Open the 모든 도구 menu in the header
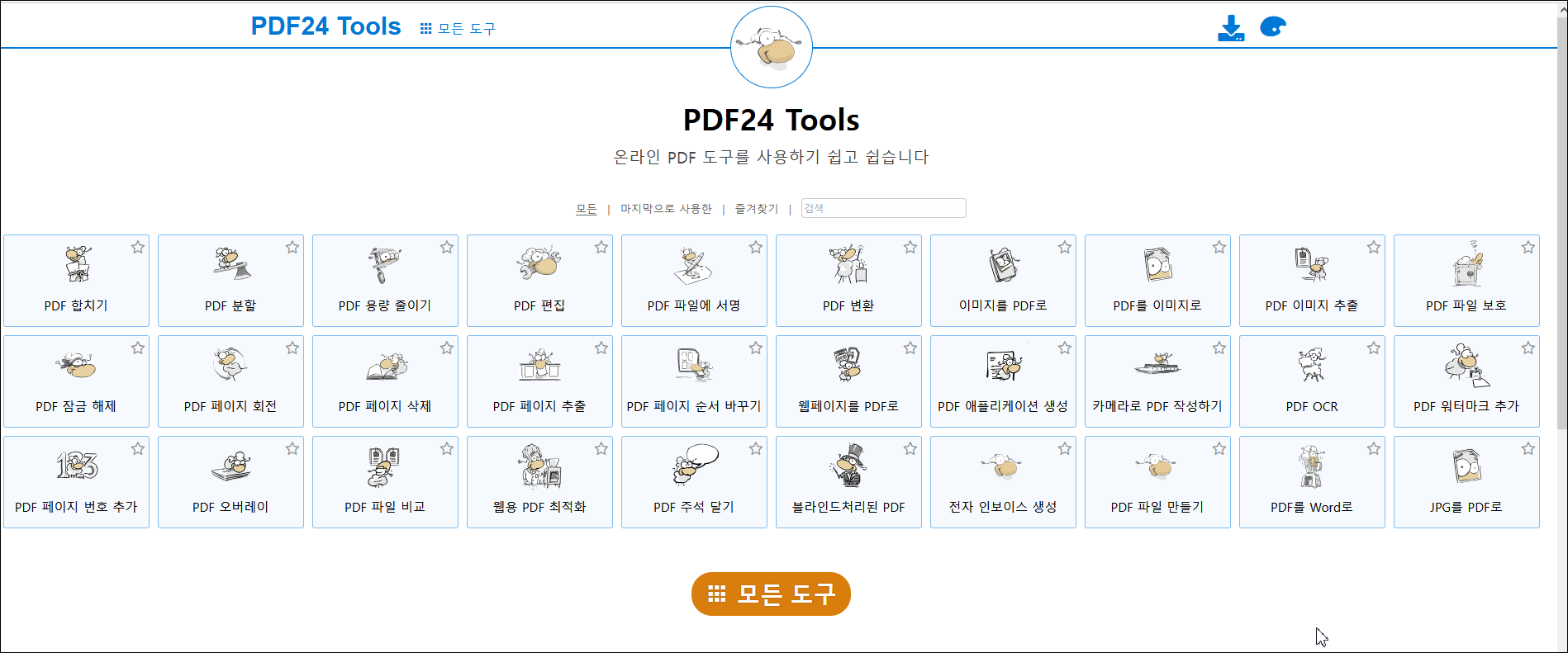The height and width of the screenshot is (653, 1568). point(458,28)
